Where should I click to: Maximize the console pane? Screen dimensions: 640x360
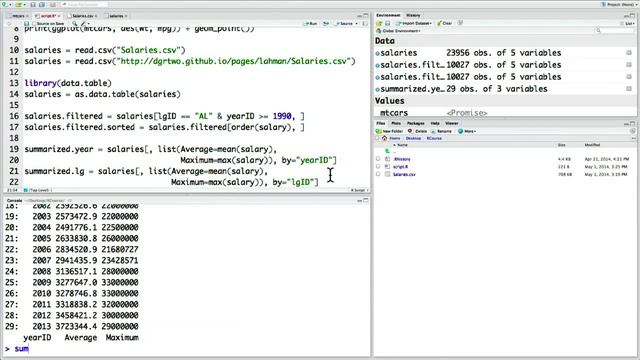pyautogui.click(x=366, y=200)
